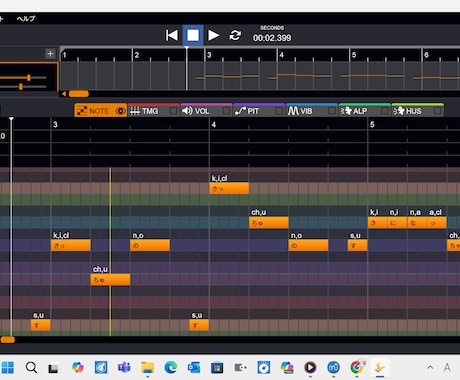
Task: Click the IME input mode A indicator
Action: [447, 368]
